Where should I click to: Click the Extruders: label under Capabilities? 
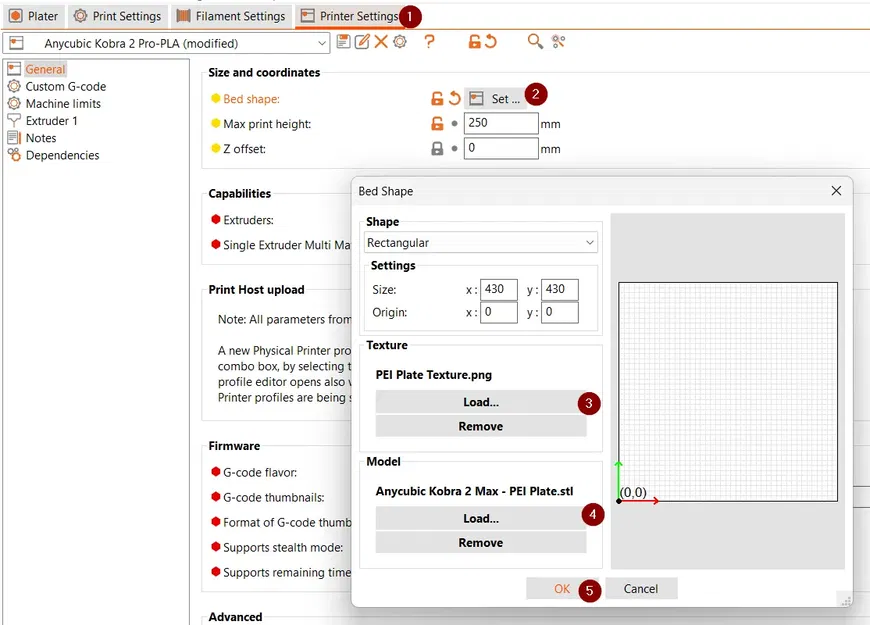coord(248,220)
